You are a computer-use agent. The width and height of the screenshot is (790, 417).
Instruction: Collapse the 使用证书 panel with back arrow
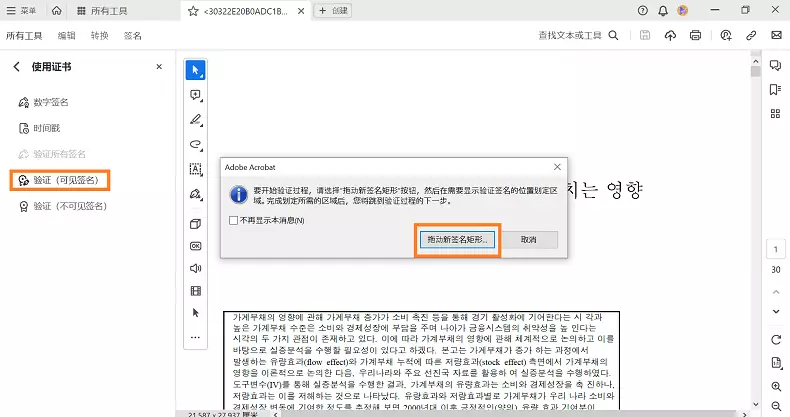[16, 67]
